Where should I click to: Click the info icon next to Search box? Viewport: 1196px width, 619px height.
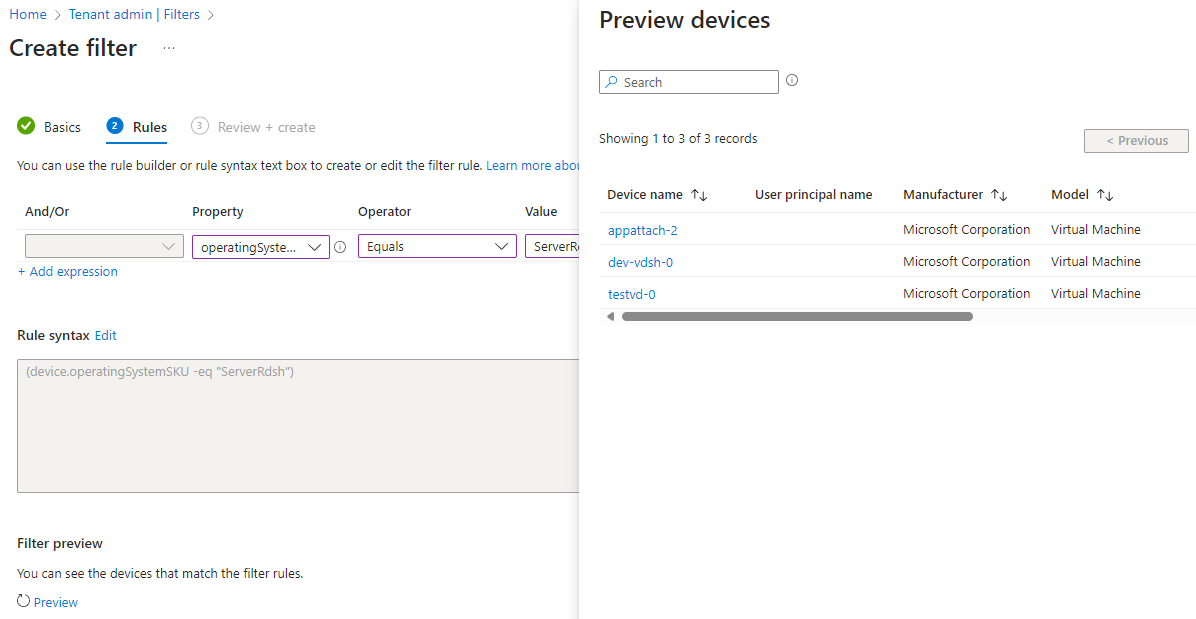(792, 81)
